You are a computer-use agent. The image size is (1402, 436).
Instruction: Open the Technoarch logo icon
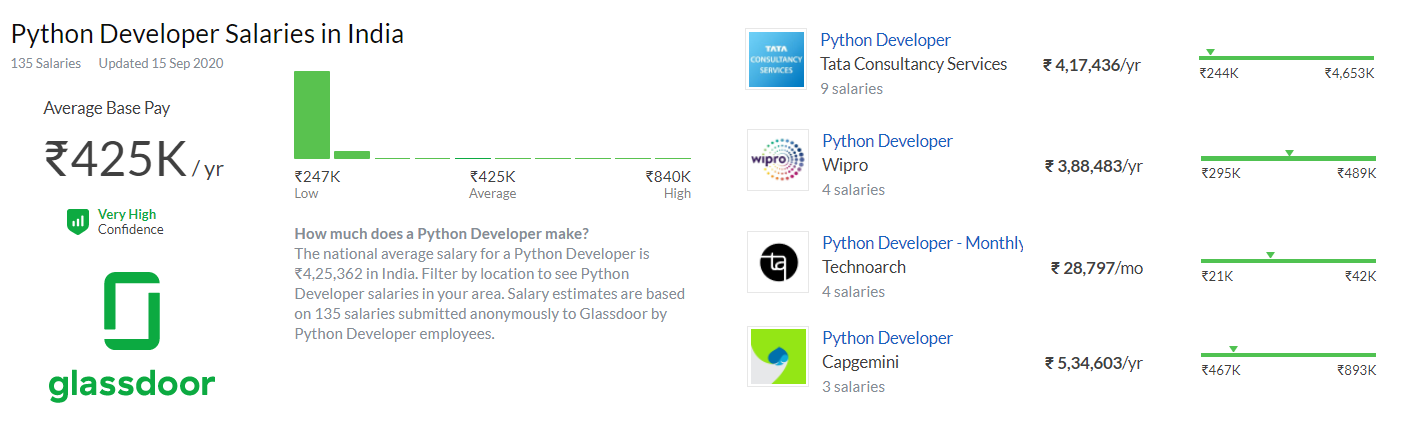[x=778, y=262]
